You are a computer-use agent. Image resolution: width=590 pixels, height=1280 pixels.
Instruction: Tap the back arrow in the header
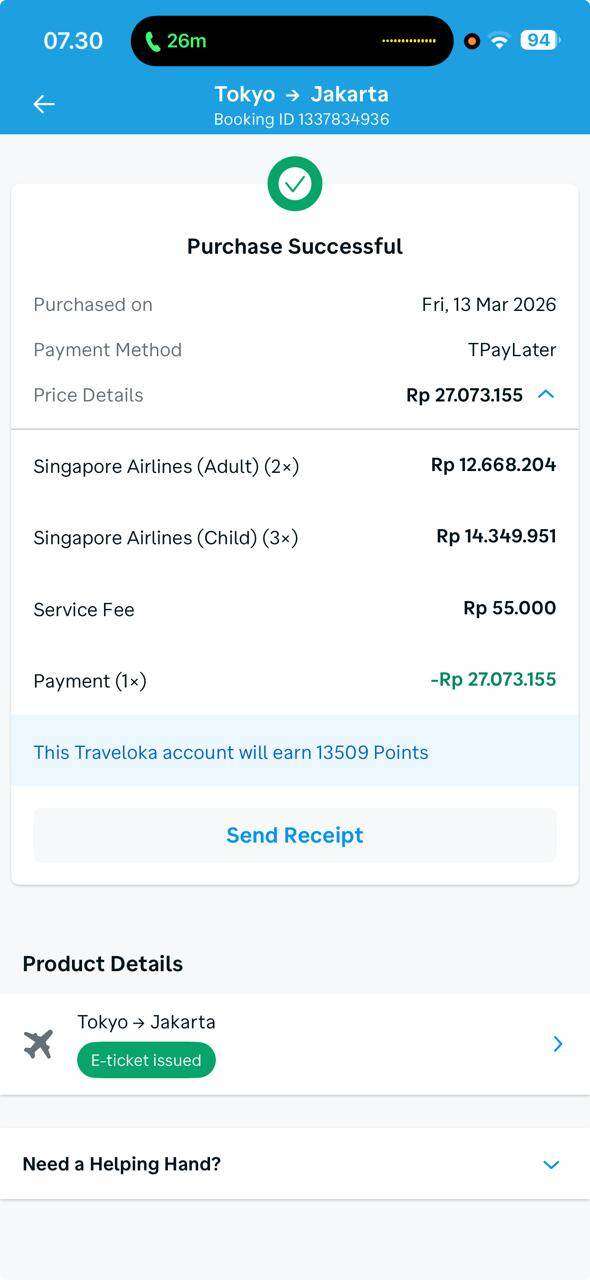[44, 103]
